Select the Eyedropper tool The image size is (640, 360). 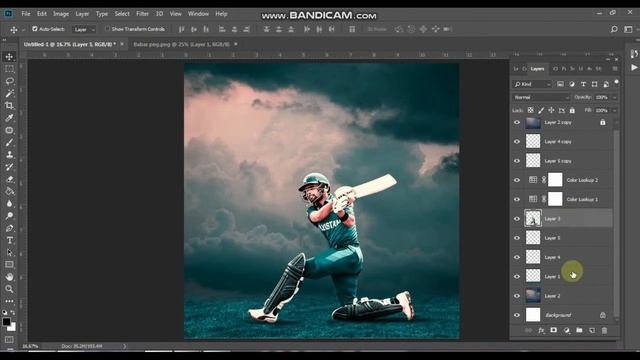point(9,118)
